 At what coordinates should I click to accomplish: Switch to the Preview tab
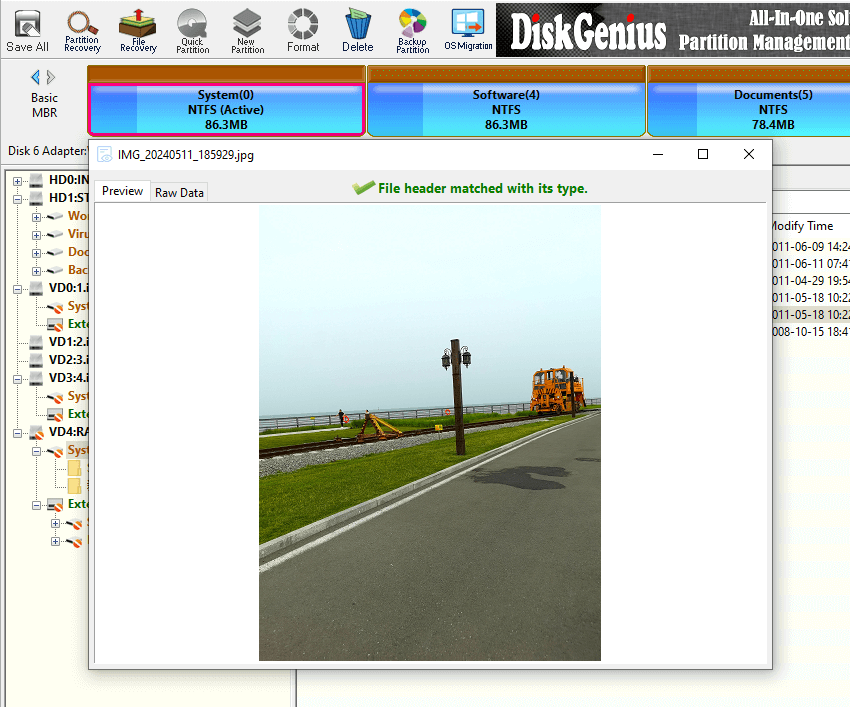tap(122, 191)
